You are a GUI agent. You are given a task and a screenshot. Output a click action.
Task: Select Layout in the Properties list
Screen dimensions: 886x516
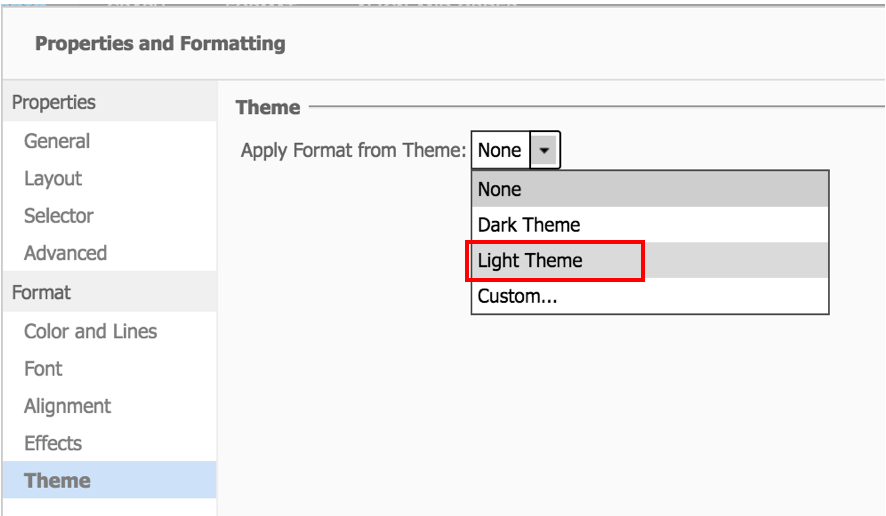click(x=53, y=178)
